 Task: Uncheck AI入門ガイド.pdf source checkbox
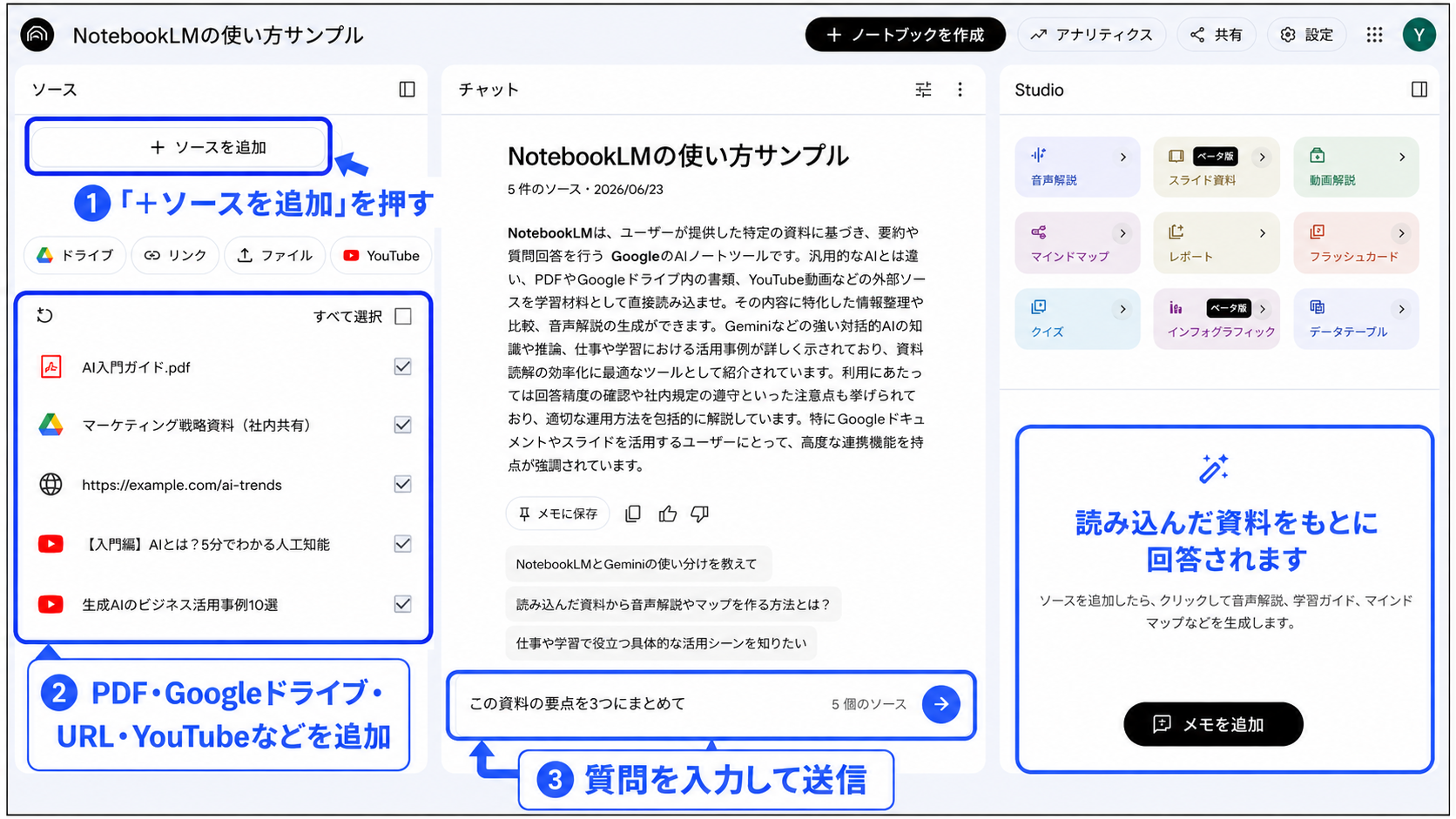(x=403, y=366)
